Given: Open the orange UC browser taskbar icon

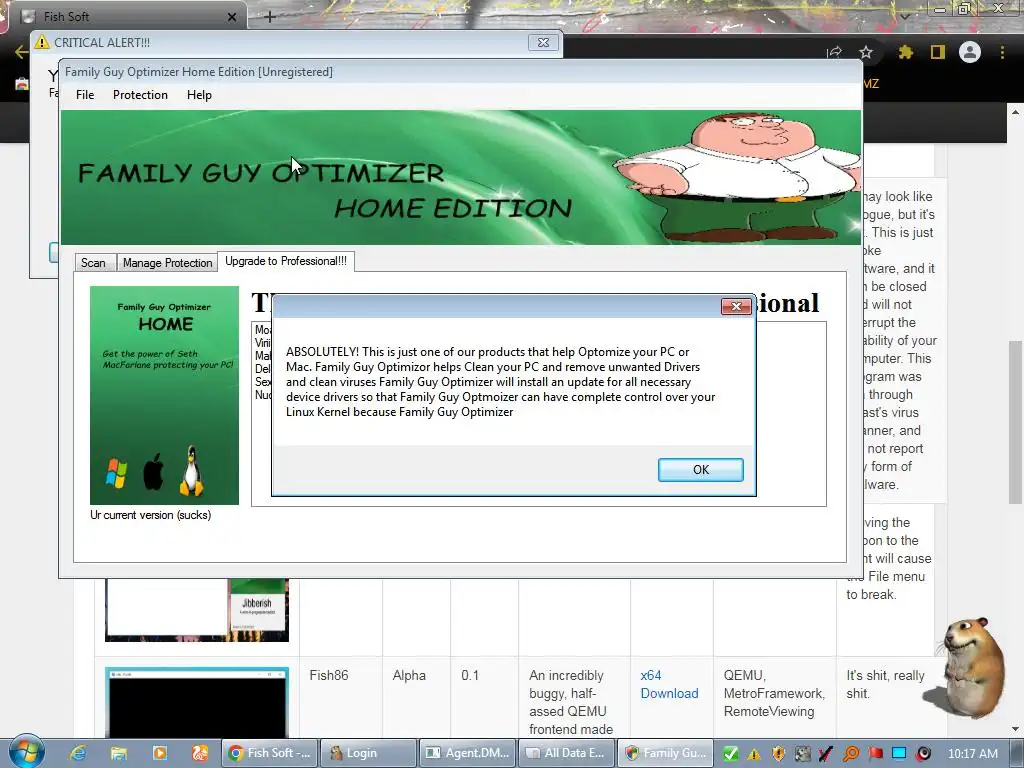Looking at the screenshot, I should [x=200, y=753].
